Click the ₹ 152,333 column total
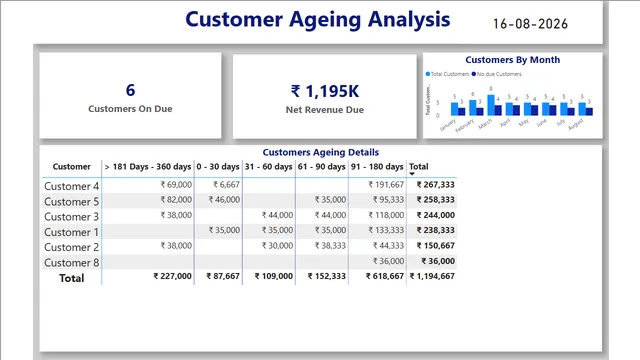The image size is (640, 360). click(327, 276)
